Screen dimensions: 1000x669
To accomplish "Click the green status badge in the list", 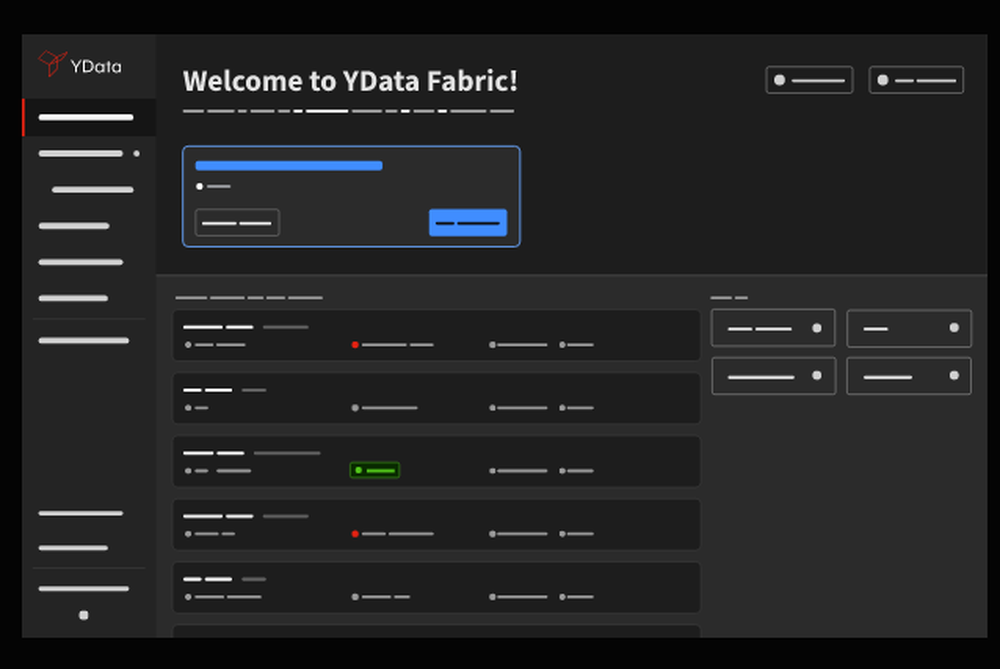I will pyautogui.click(x=375, y=471).
